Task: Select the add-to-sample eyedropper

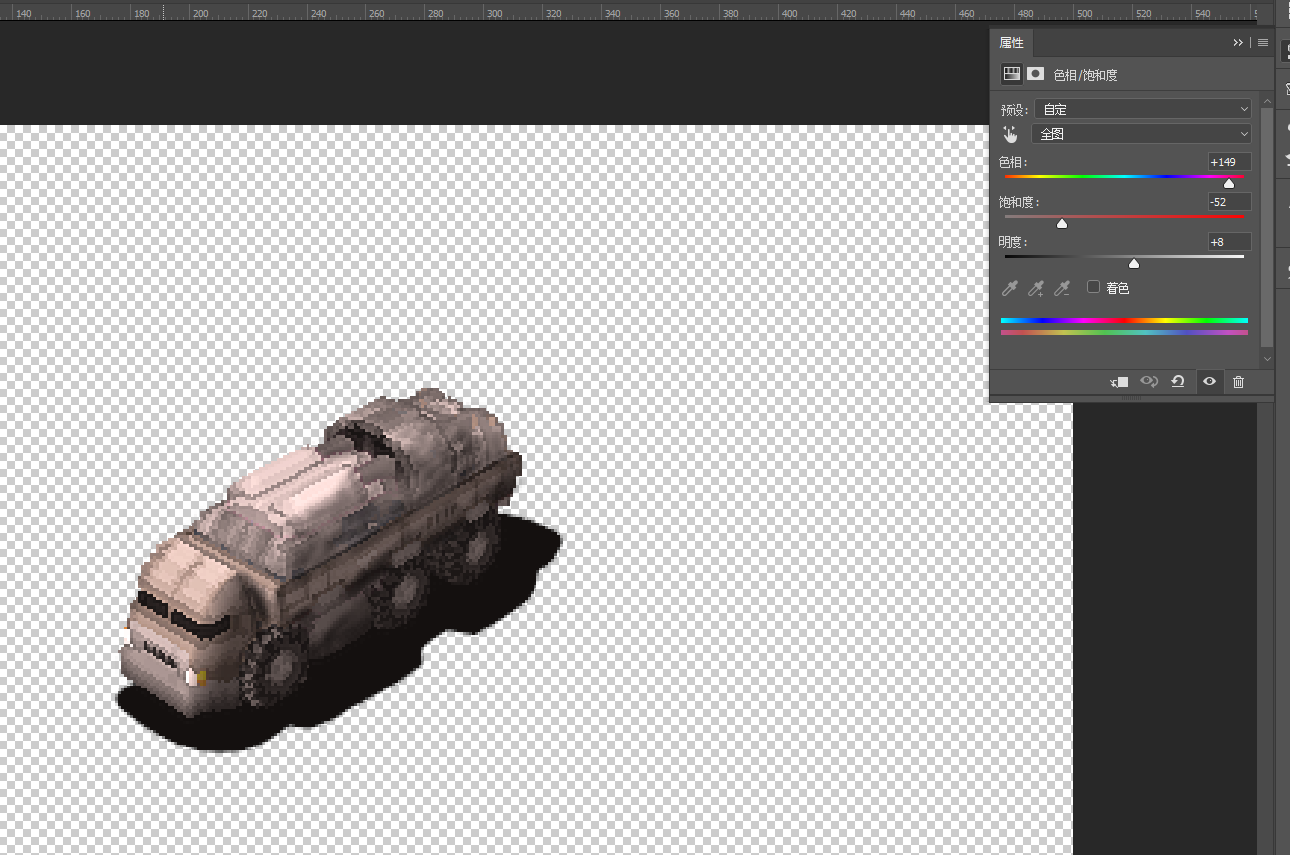Action: tap(1037, 288)
